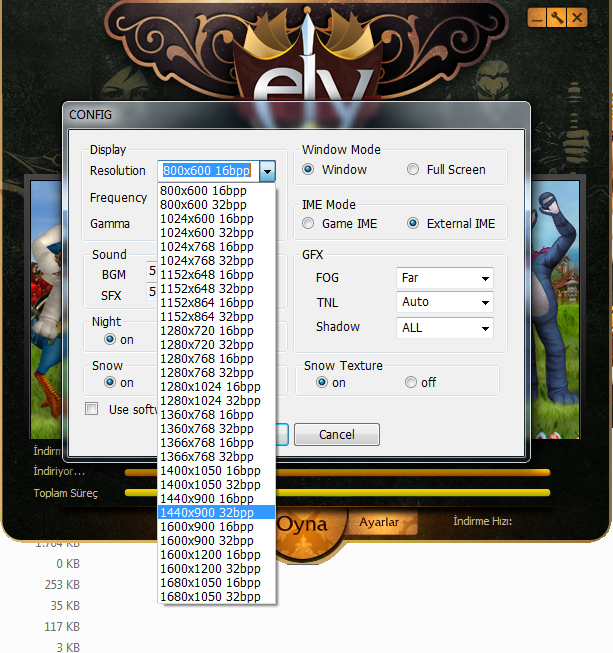
Task: Select 1024x768 16bpp entry
Action: pyautogui.click(x=217, y=247)
